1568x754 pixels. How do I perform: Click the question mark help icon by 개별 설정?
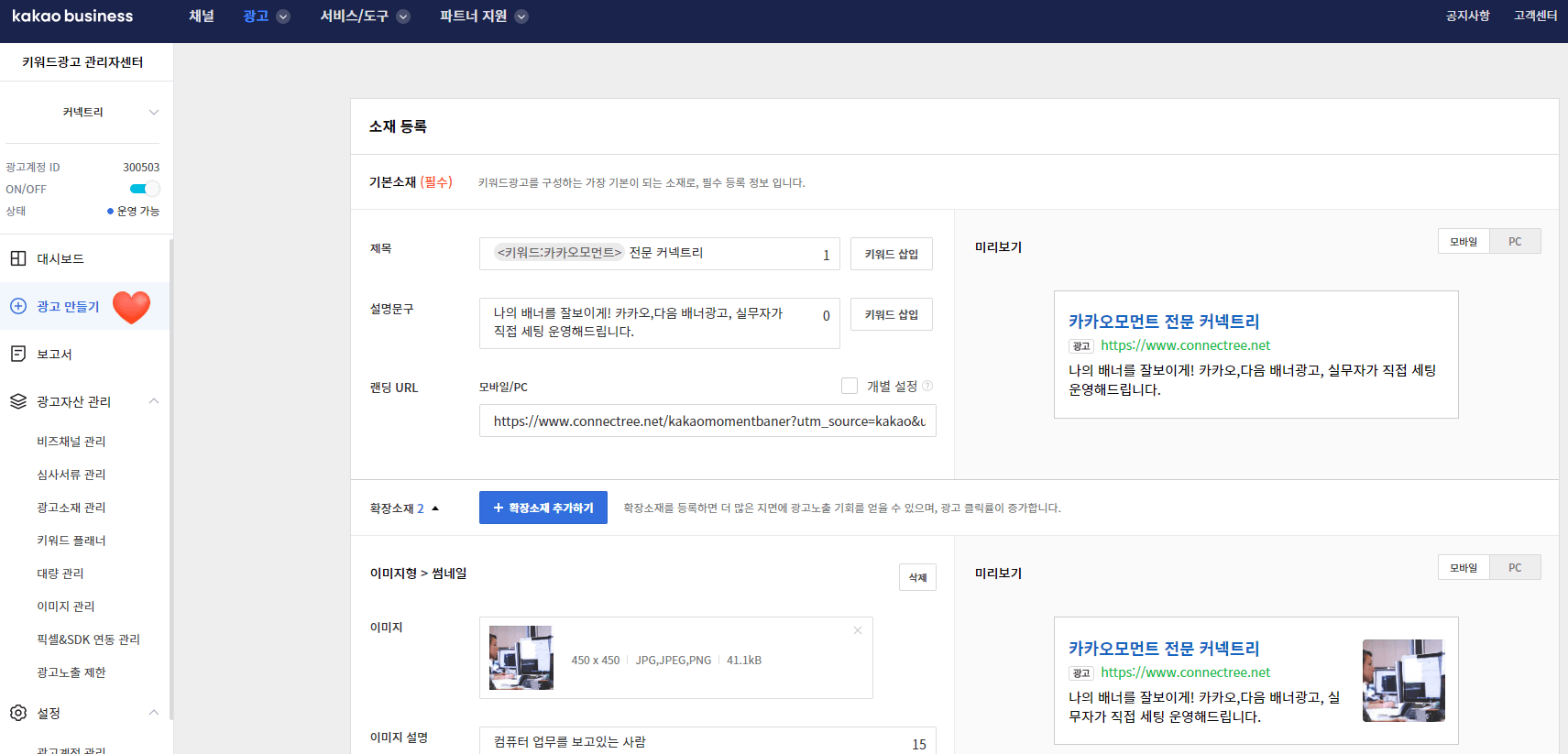pyautogui.click(x=927, y=386)
